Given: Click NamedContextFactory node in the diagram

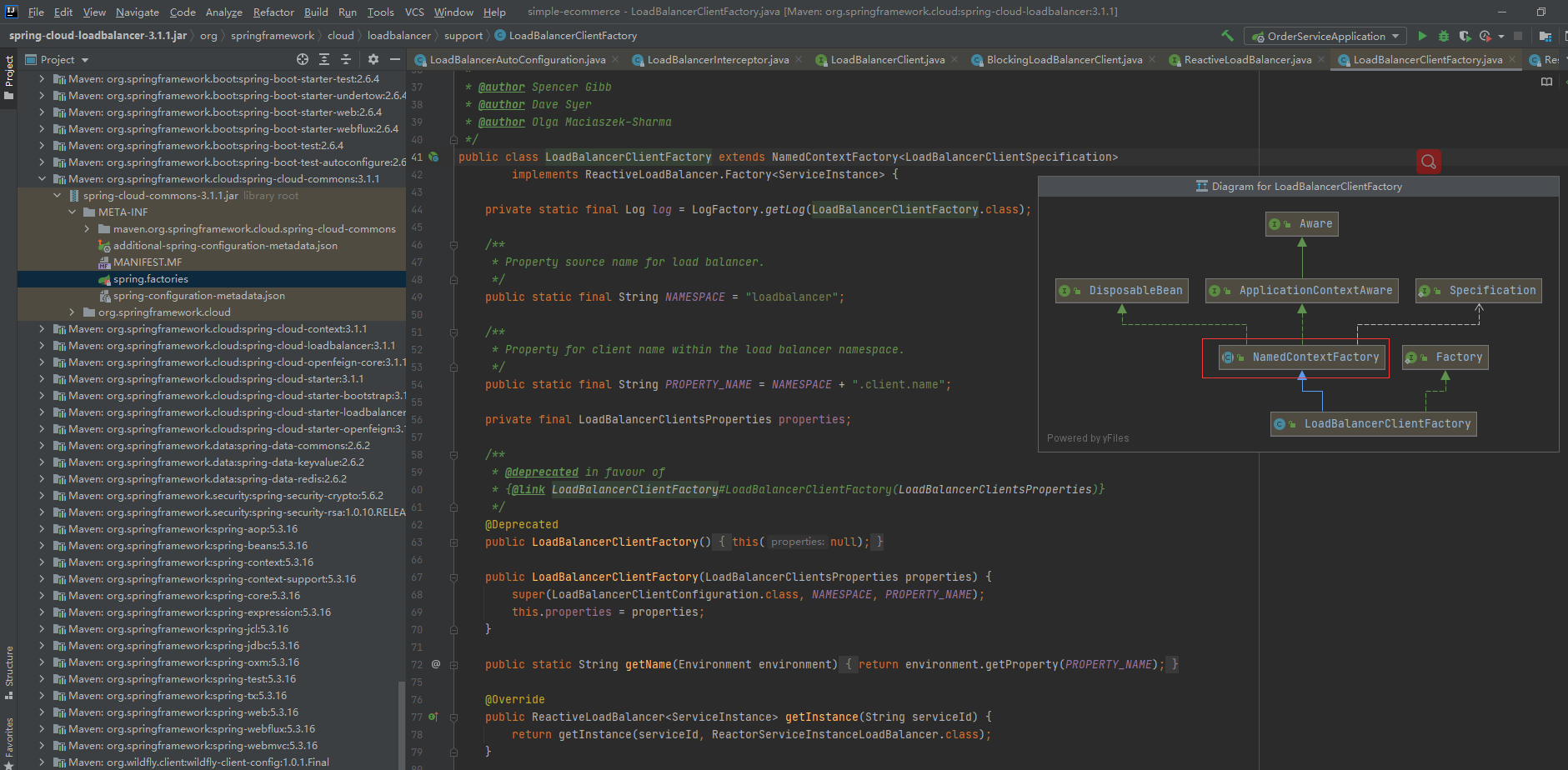Looking at the screenshot, I should (x=1315, y=357).
